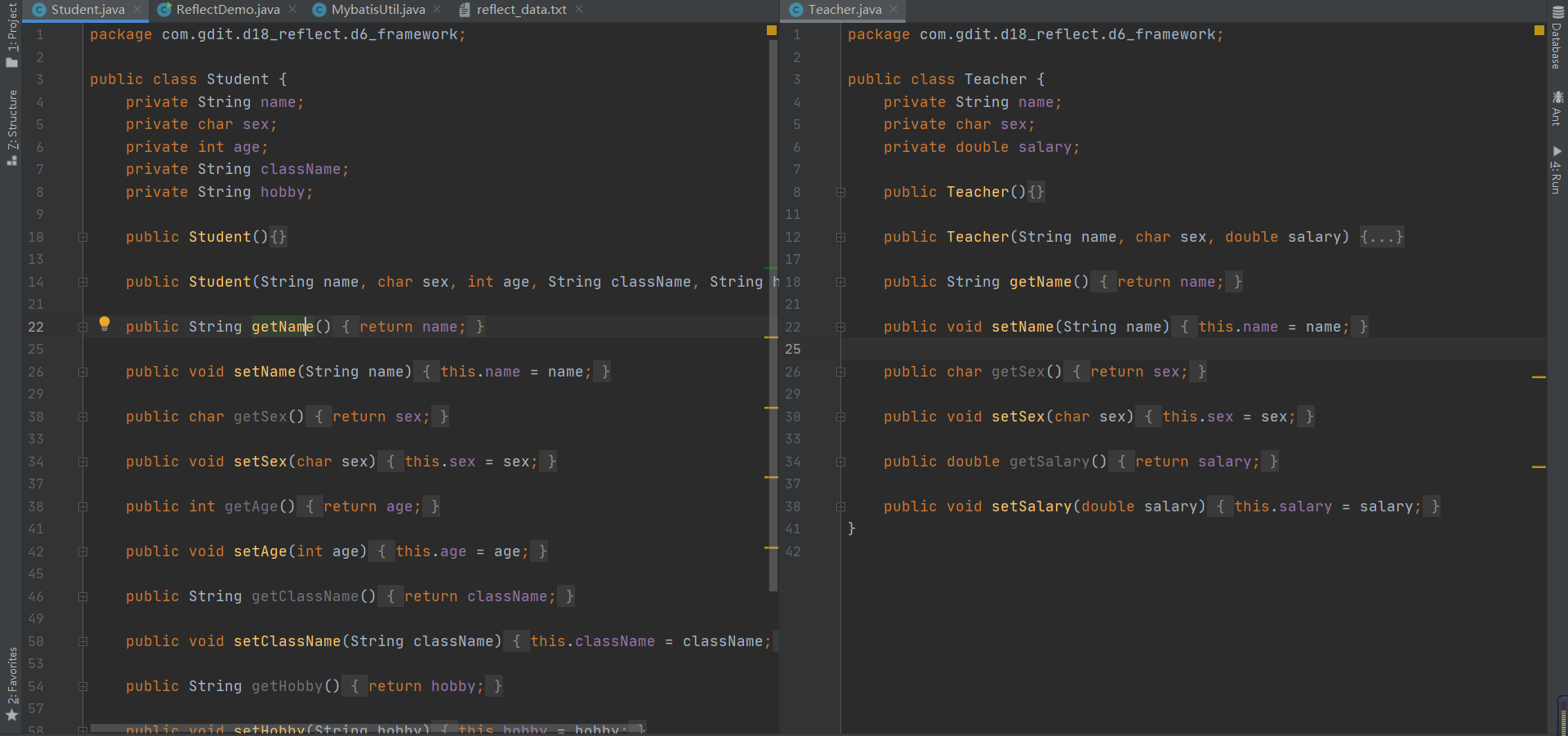The height and width of the screenshot is (736, 1568).
Task: Close the Student.java tab
Action: click(137, 9)
